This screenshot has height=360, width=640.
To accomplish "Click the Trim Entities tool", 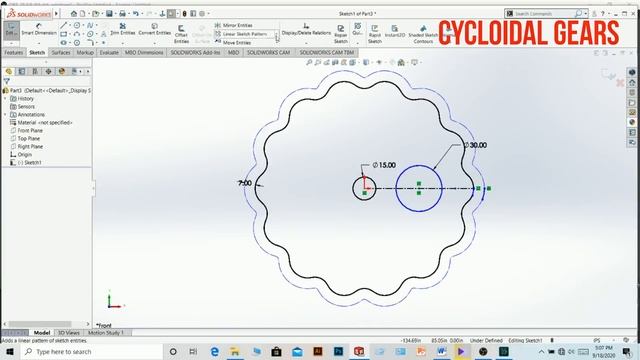I will click(122, 29).
